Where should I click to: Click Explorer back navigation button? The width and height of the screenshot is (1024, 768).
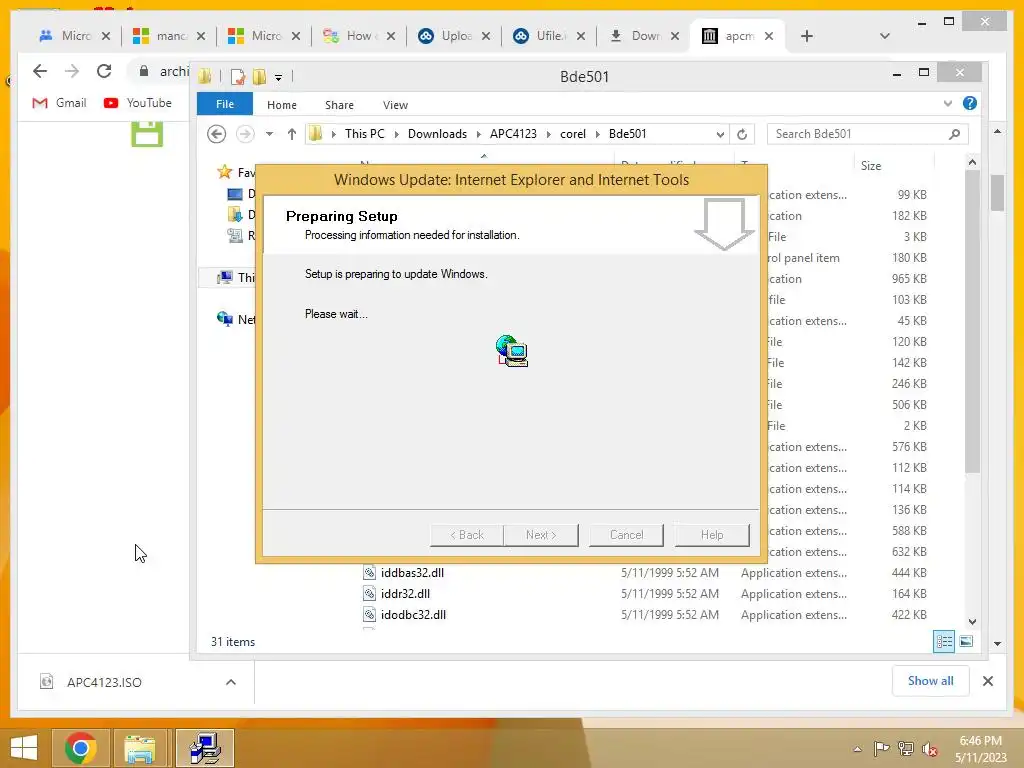(x=217, y=134)
